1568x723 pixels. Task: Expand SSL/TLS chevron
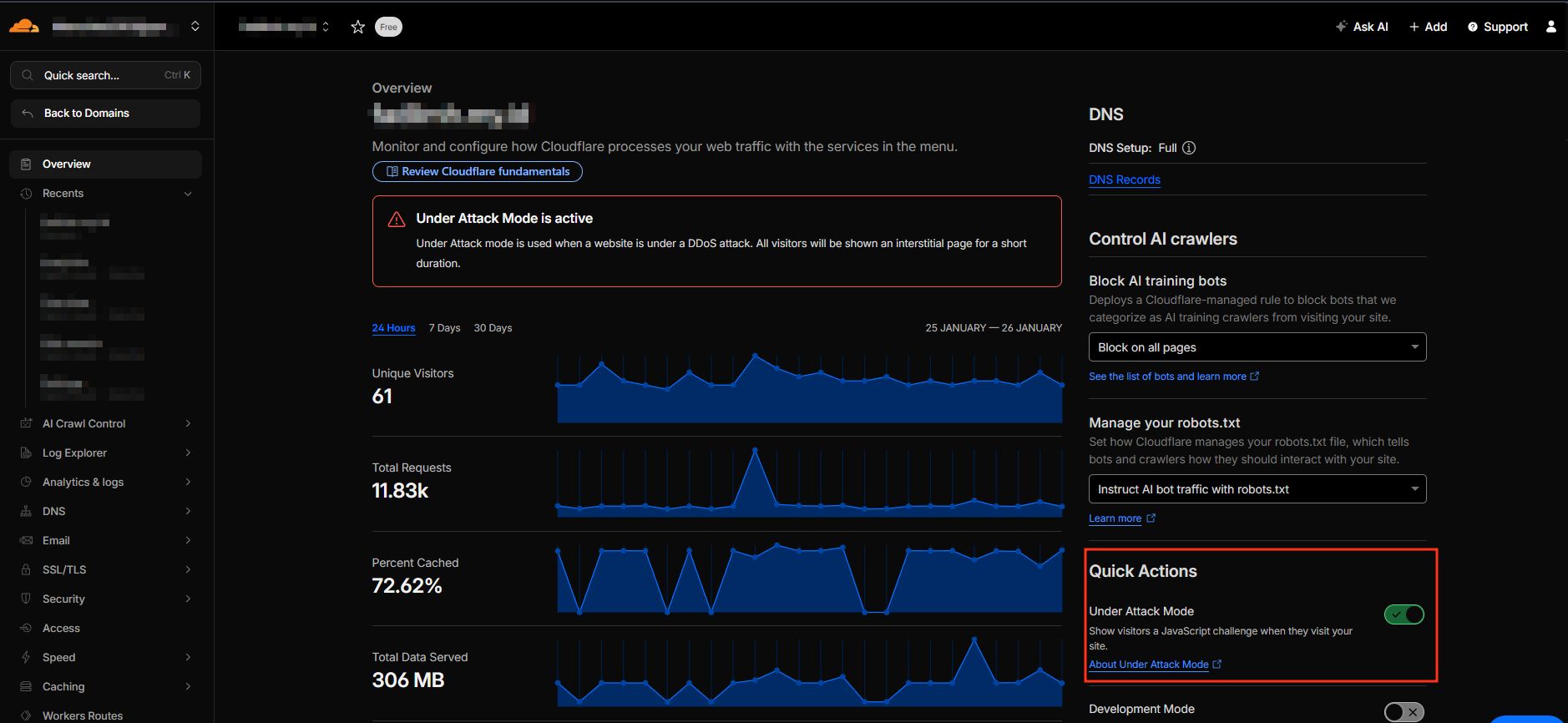tap(188, 569)
